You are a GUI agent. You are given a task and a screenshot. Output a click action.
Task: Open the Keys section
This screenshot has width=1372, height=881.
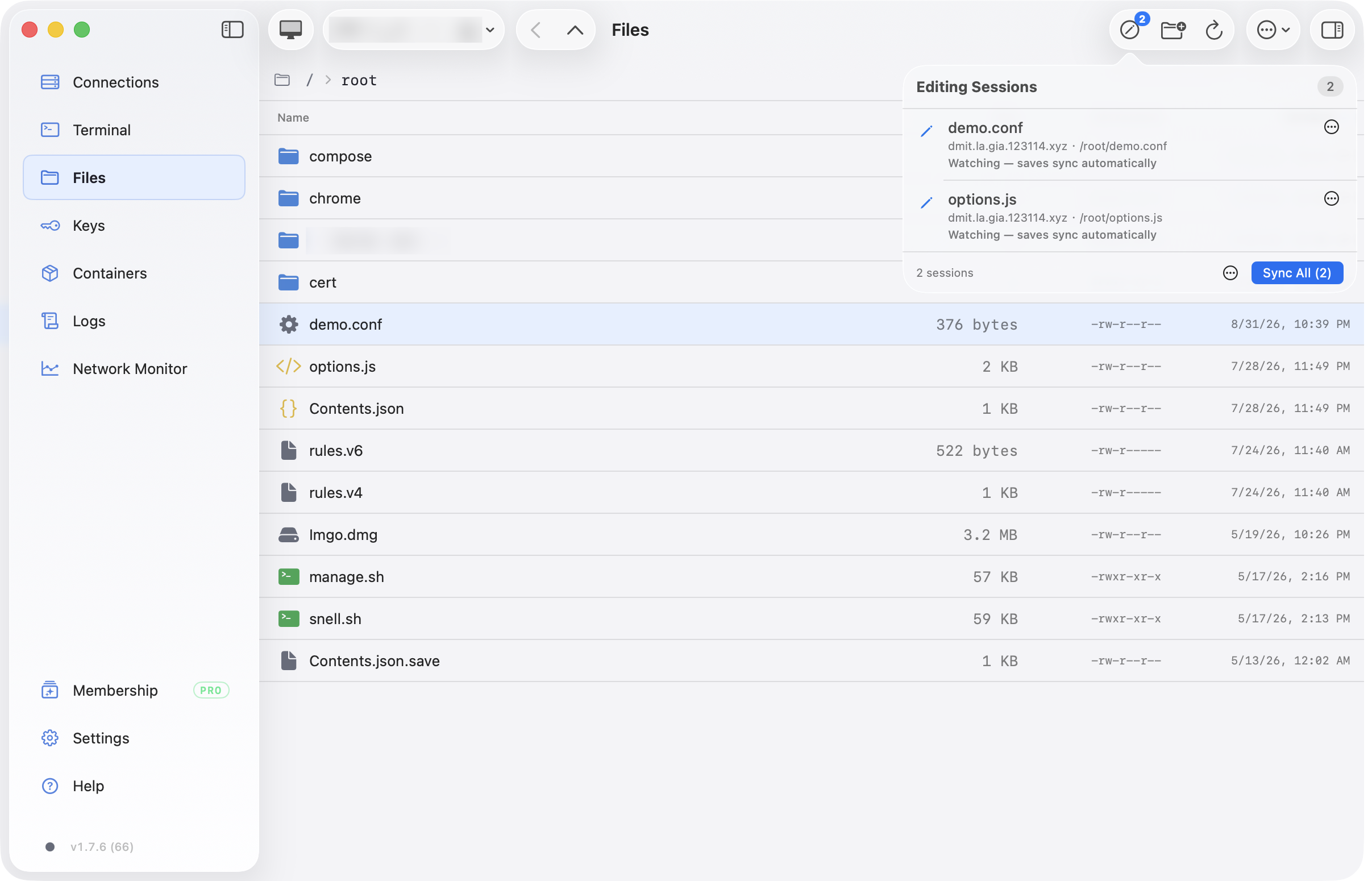(x=134, y=226)
